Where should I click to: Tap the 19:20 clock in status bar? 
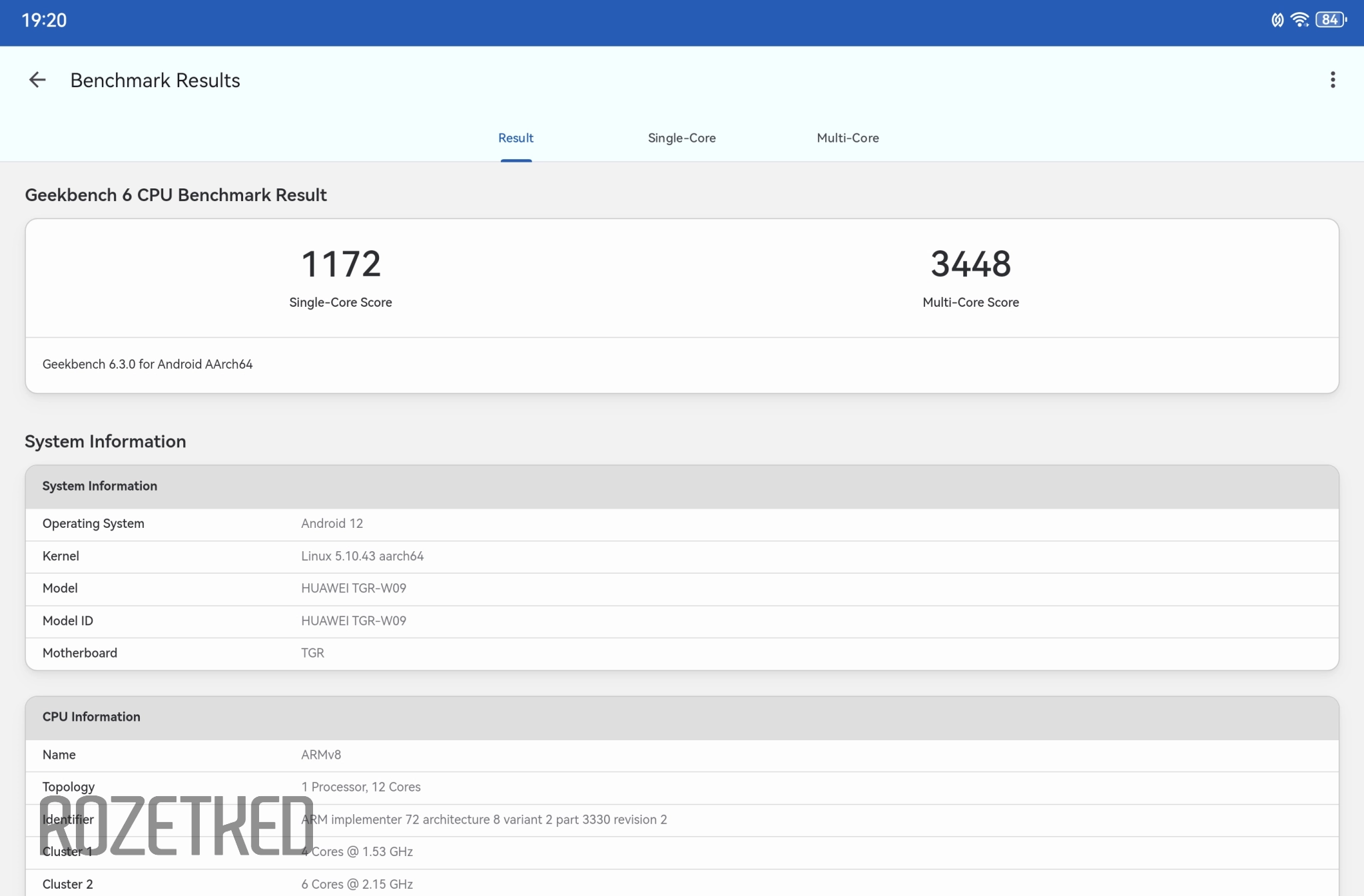(44, 20)
